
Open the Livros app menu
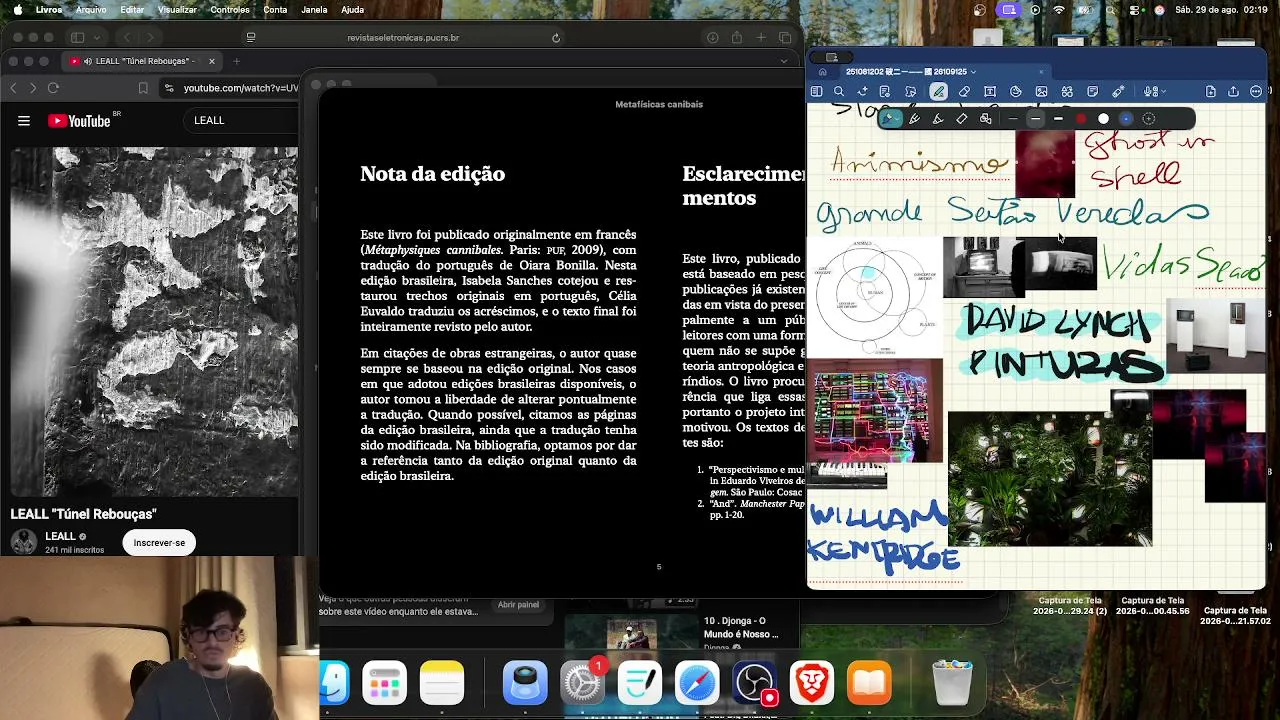pos(48,10)
